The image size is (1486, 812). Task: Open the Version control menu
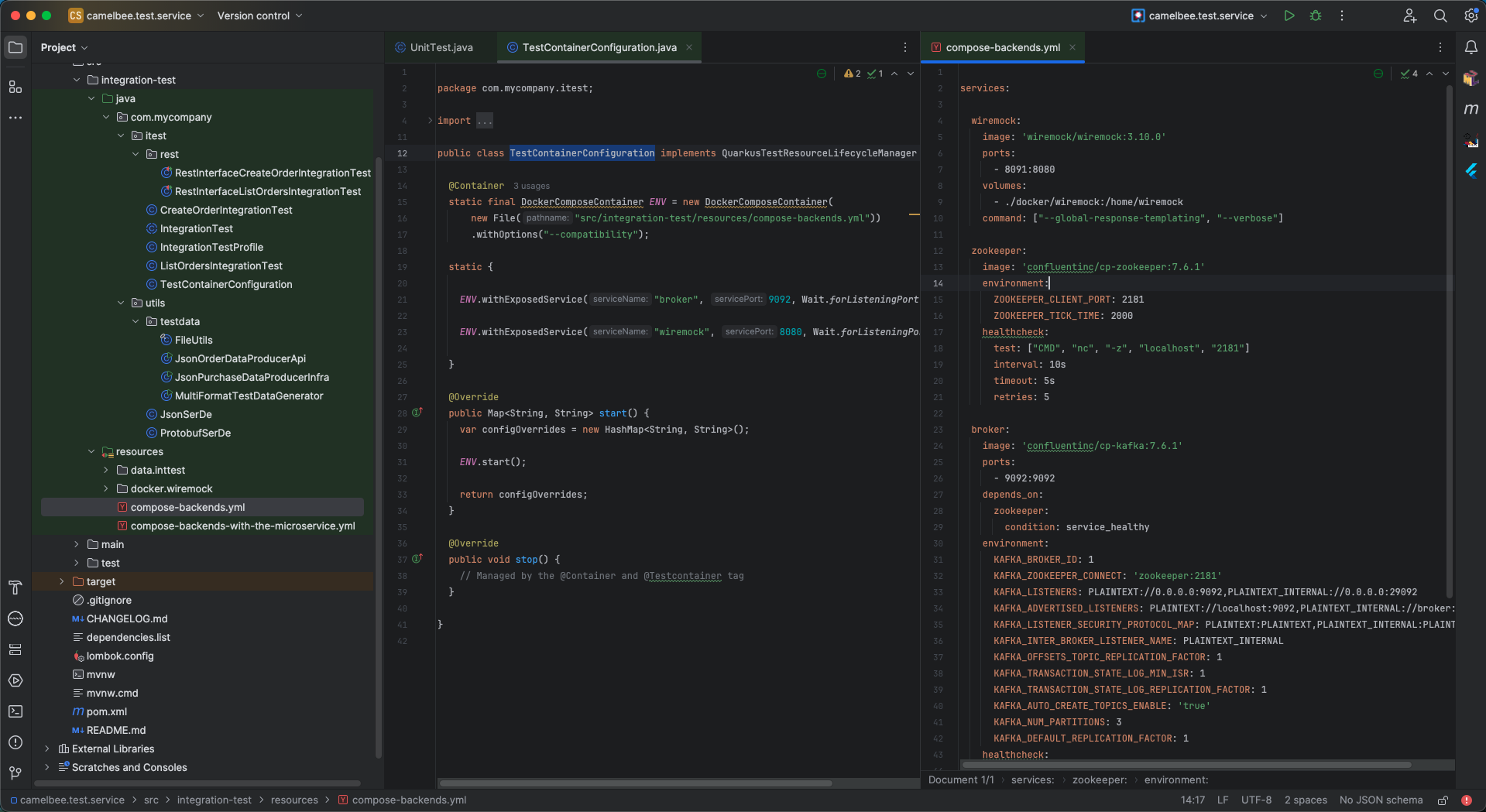pyautogui.click(x=256, y=15)
